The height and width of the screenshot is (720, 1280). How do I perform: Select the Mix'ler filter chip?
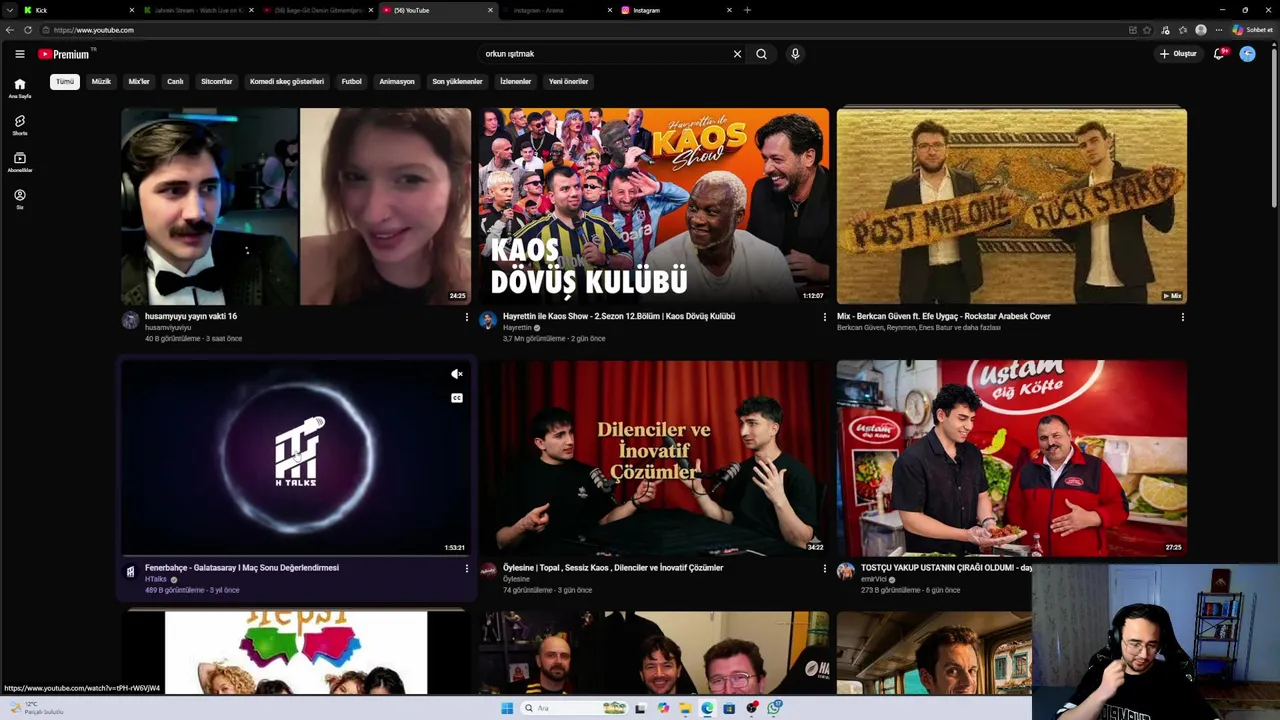(139, 82)
